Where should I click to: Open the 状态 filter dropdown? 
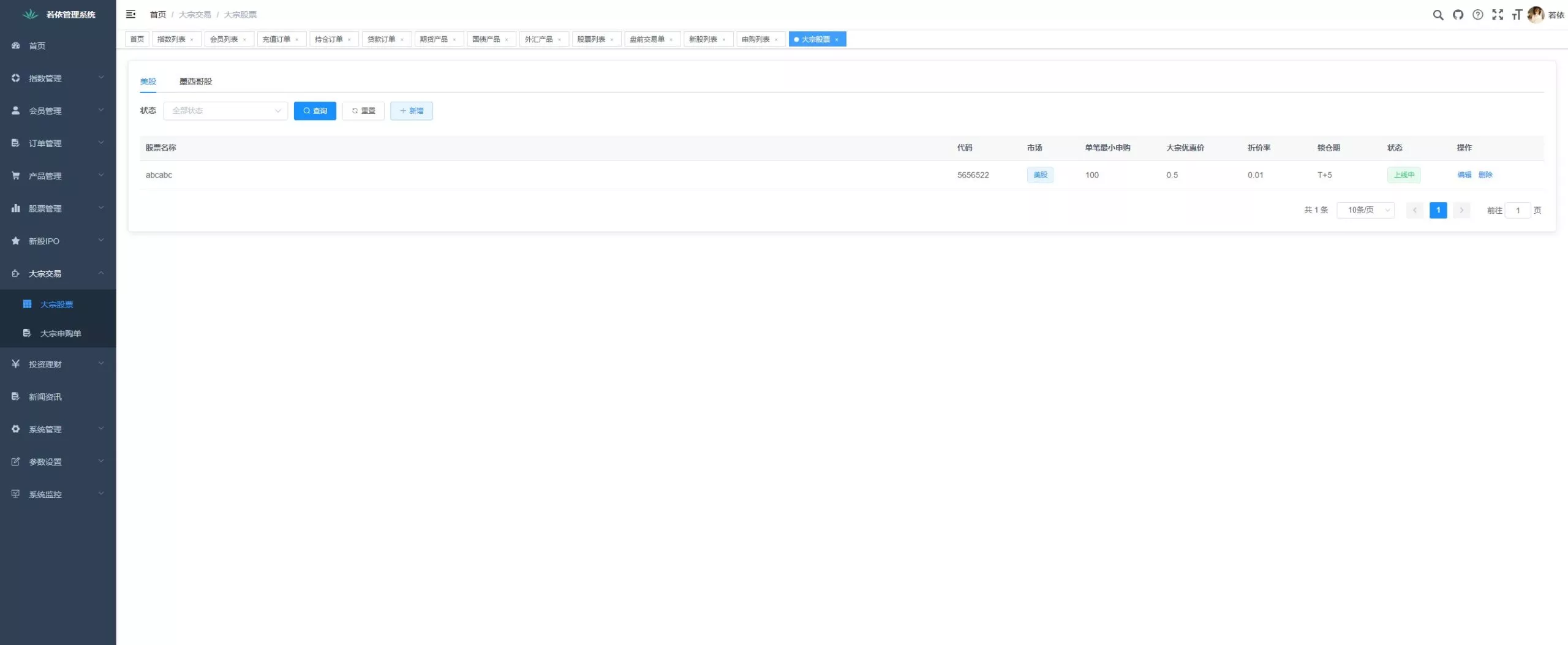point(225,111)
